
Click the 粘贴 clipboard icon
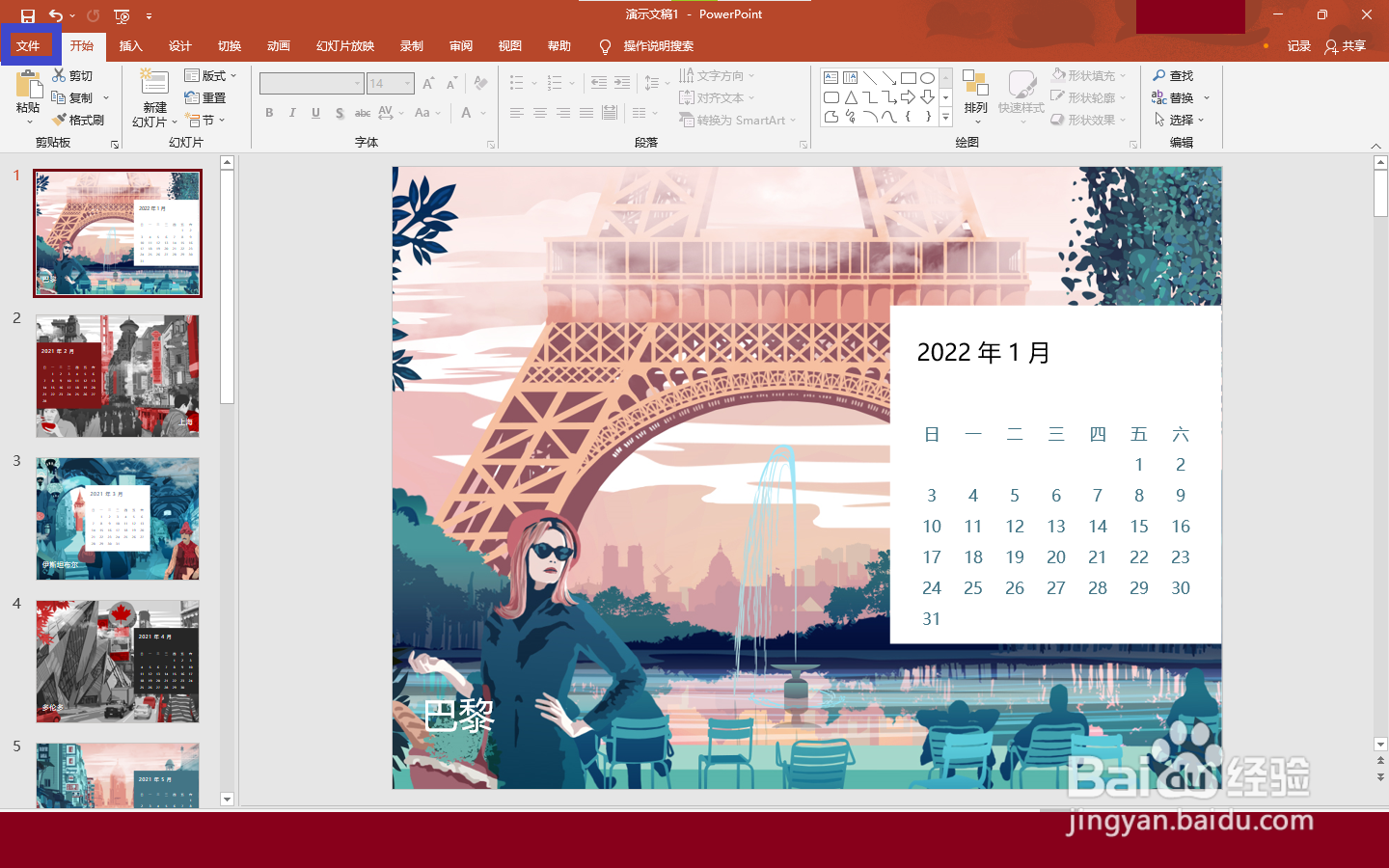tap(28, 85)
